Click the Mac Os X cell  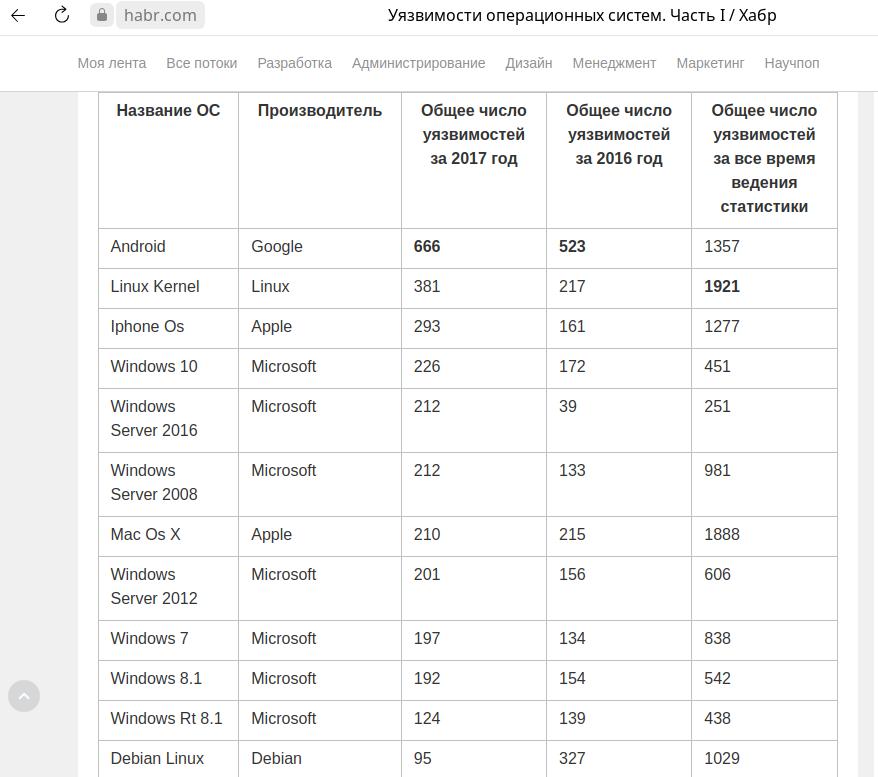tap(146, 535)
